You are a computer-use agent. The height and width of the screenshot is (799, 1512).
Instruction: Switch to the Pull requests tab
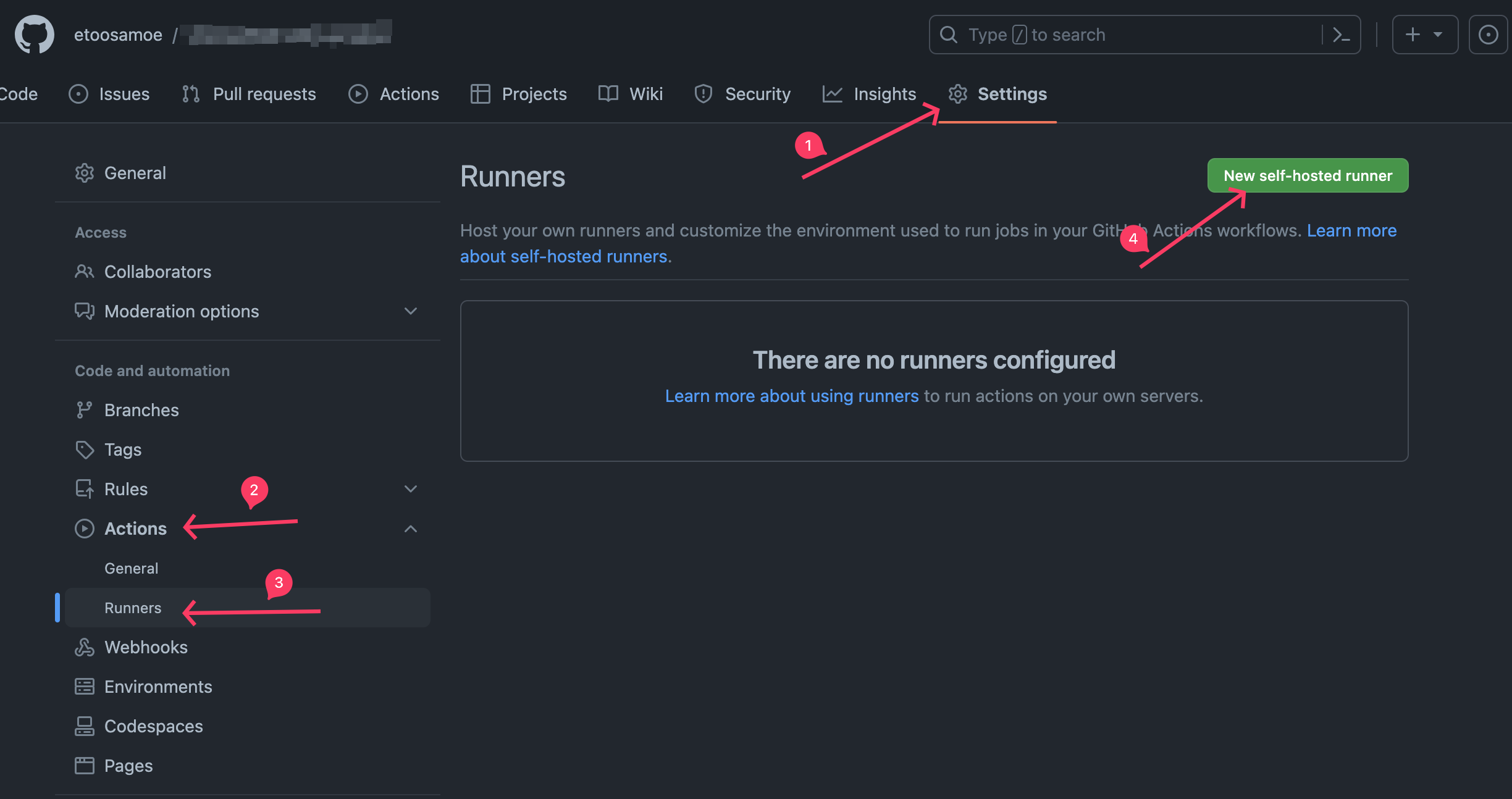click(x=249, y=94)
